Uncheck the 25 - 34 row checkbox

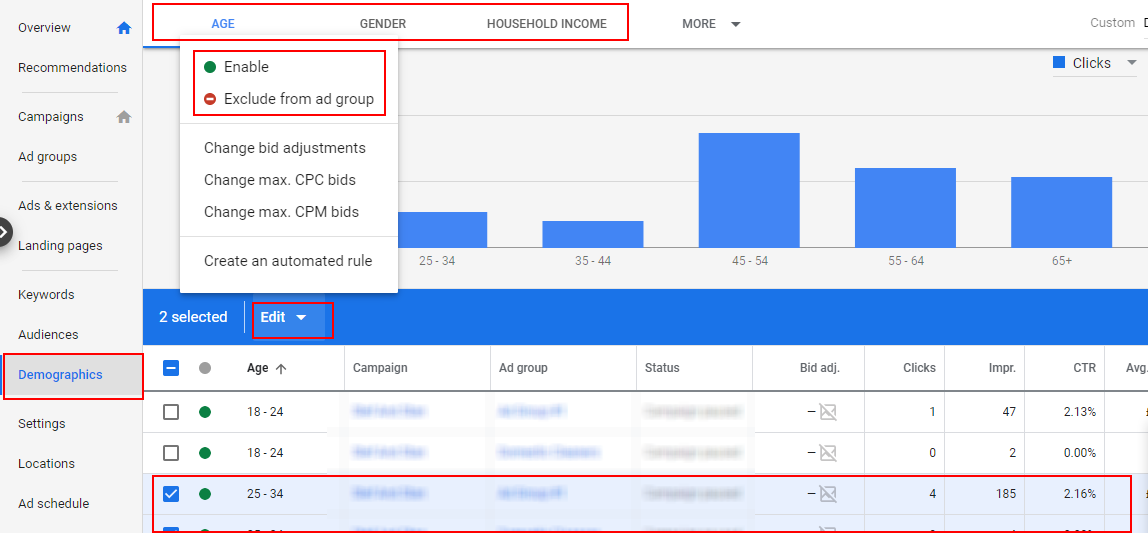coord(171,494)
